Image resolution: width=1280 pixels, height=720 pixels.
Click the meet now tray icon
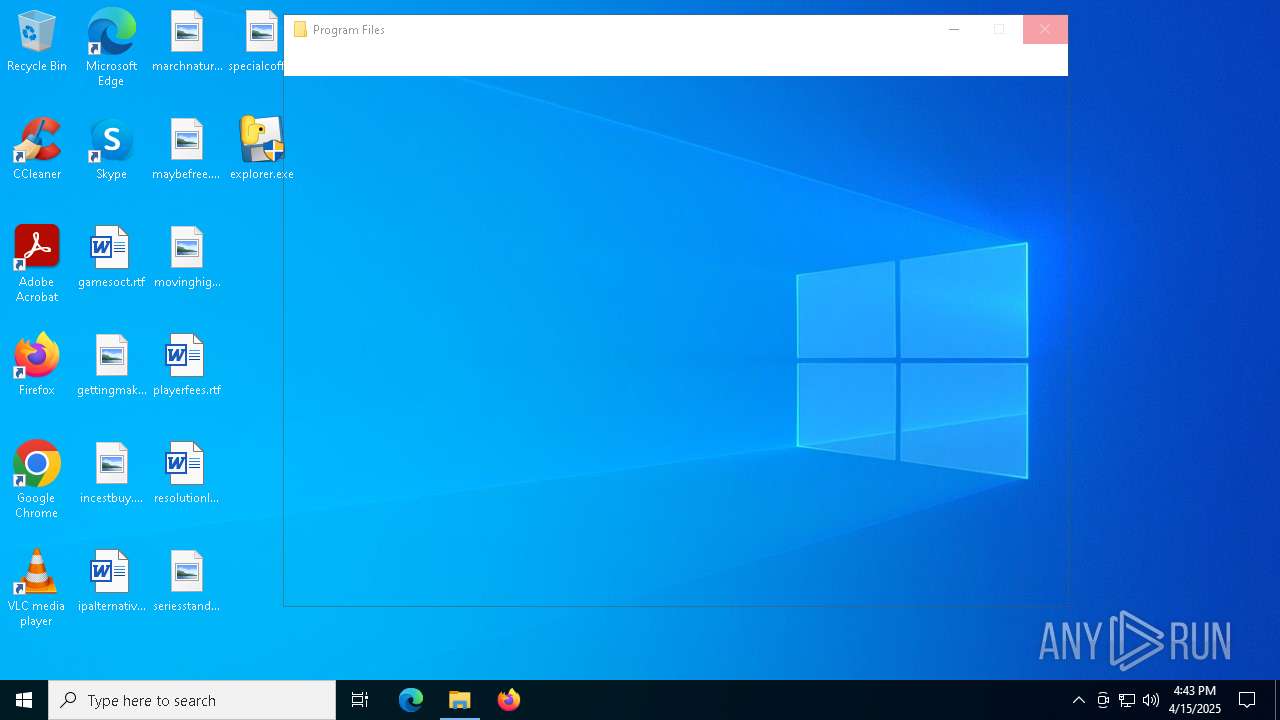tap(1103, 700)
